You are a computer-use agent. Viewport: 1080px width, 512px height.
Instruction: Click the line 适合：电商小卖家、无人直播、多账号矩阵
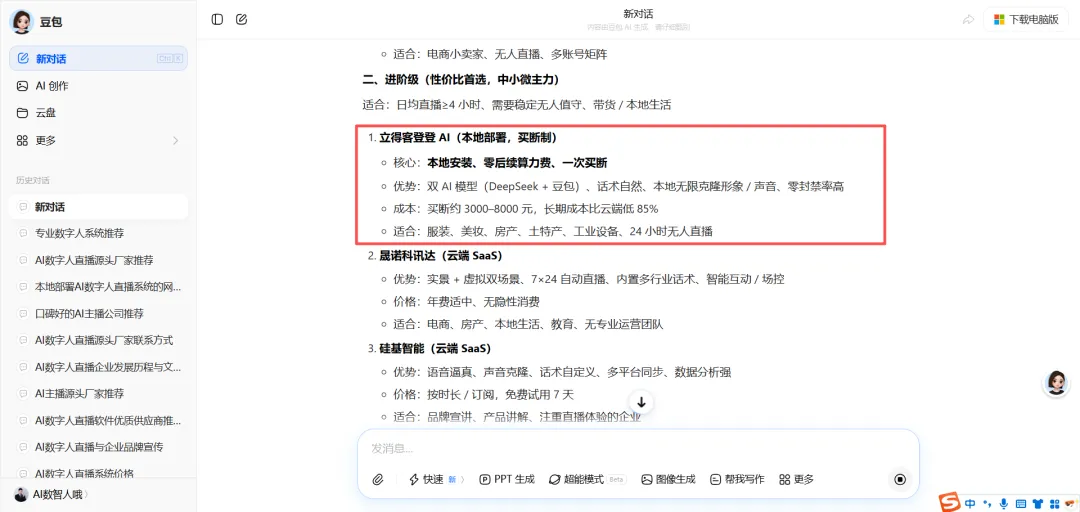(x=500, y=54)
